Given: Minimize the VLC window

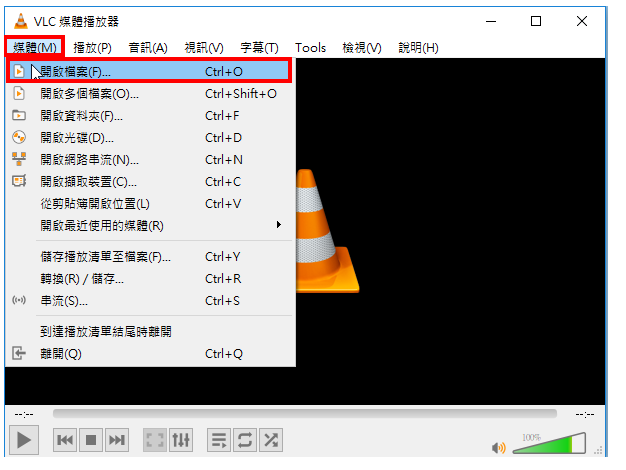Looking at the screenshot, I should [x=491, y=21].
